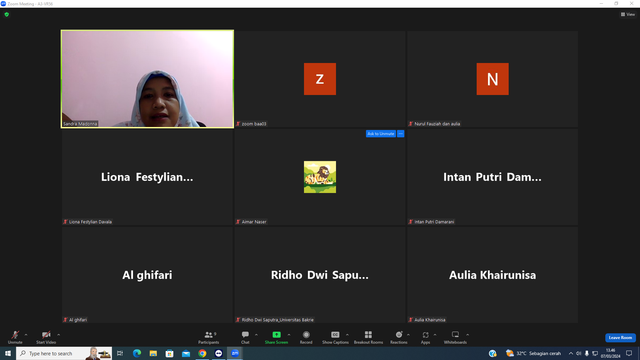
Task: Open the Windows Start menu
Action: coord(8,353)
